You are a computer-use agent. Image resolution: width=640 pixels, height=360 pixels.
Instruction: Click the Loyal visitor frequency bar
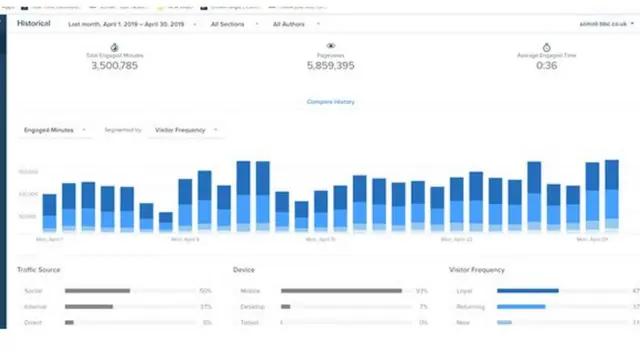[527, 291]
